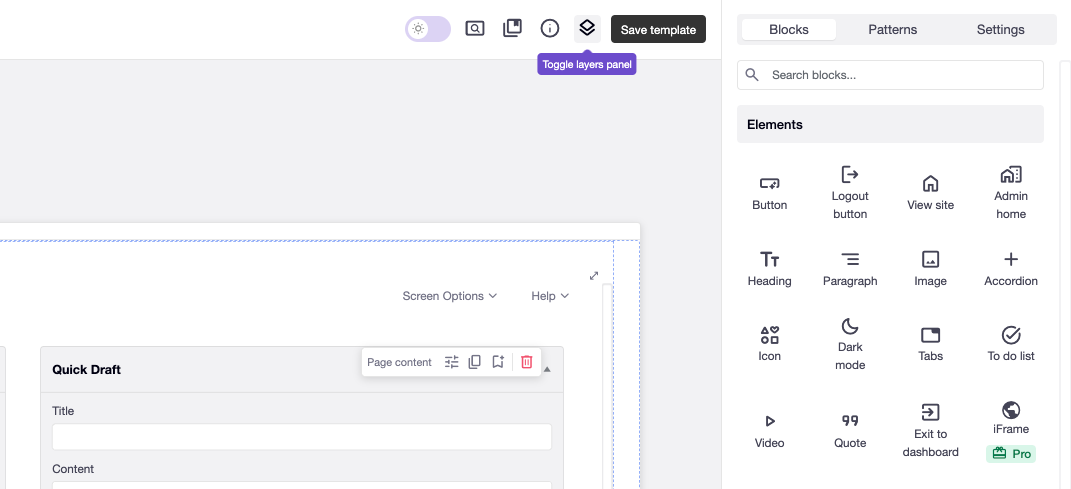Open Page content block settings sliders
The width and height of the screenshot is (1071, 489).
click(x=452, y=362)
